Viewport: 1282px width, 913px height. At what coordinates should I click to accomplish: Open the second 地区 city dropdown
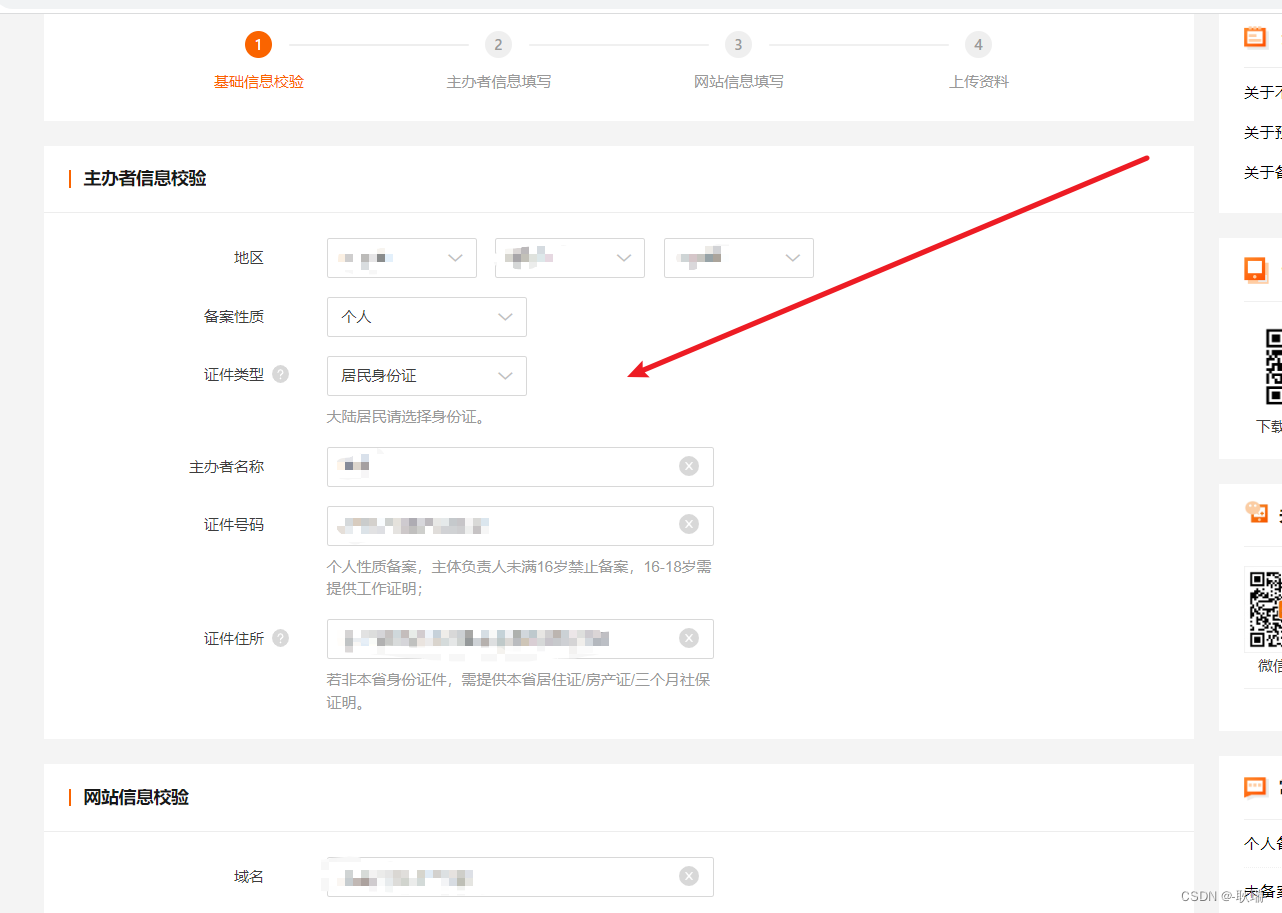click(x=569, y=257)
